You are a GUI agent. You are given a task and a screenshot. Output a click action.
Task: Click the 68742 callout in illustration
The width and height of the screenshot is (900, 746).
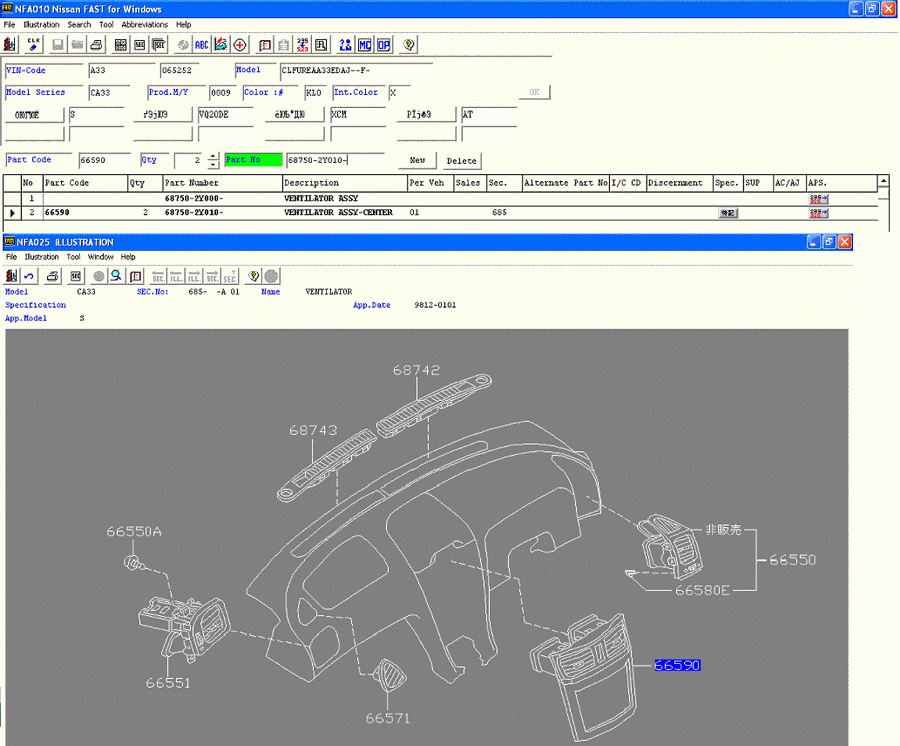click(x=416, y=370)
